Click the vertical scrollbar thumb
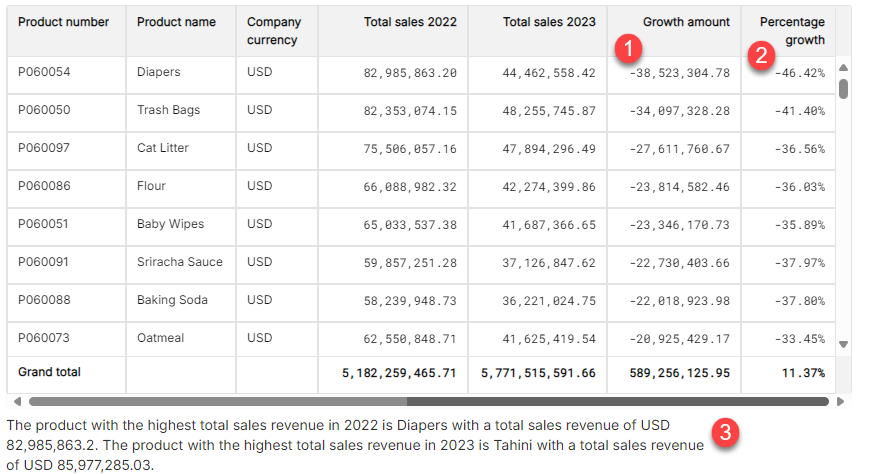 click(843, 88)
